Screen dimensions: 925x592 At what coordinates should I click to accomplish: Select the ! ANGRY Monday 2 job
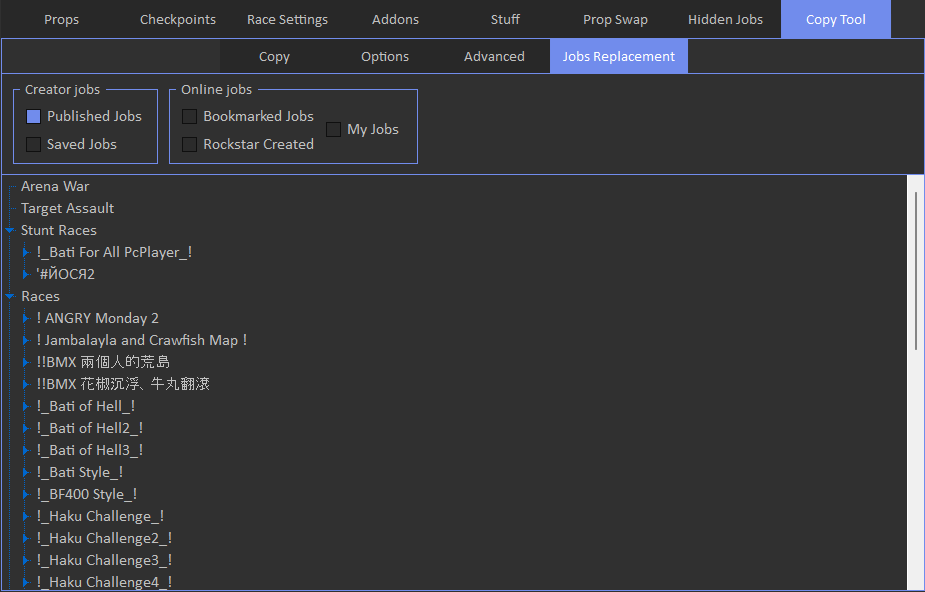[x=97, y=318]
